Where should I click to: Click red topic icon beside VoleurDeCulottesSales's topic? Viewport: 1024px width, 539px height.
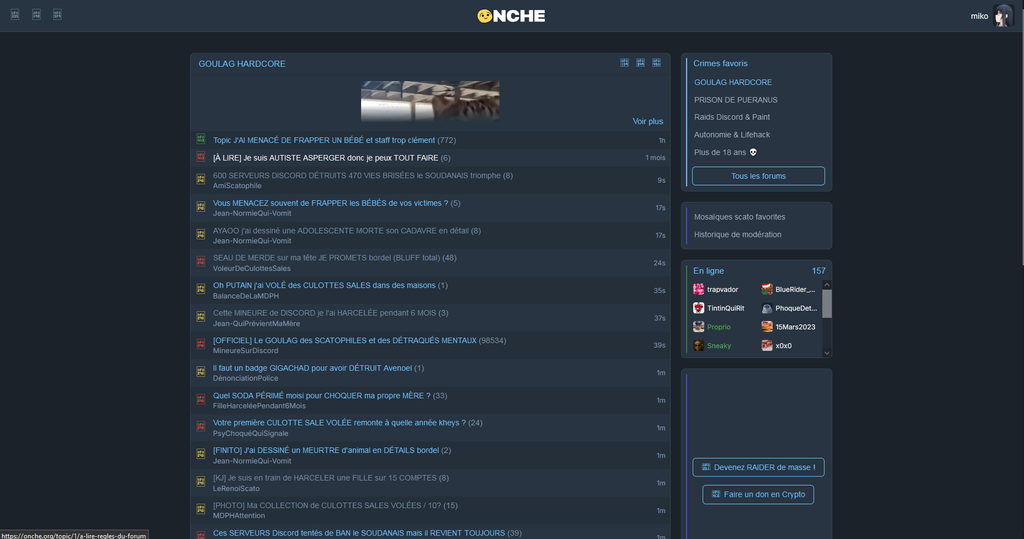[x=201, y=261]
